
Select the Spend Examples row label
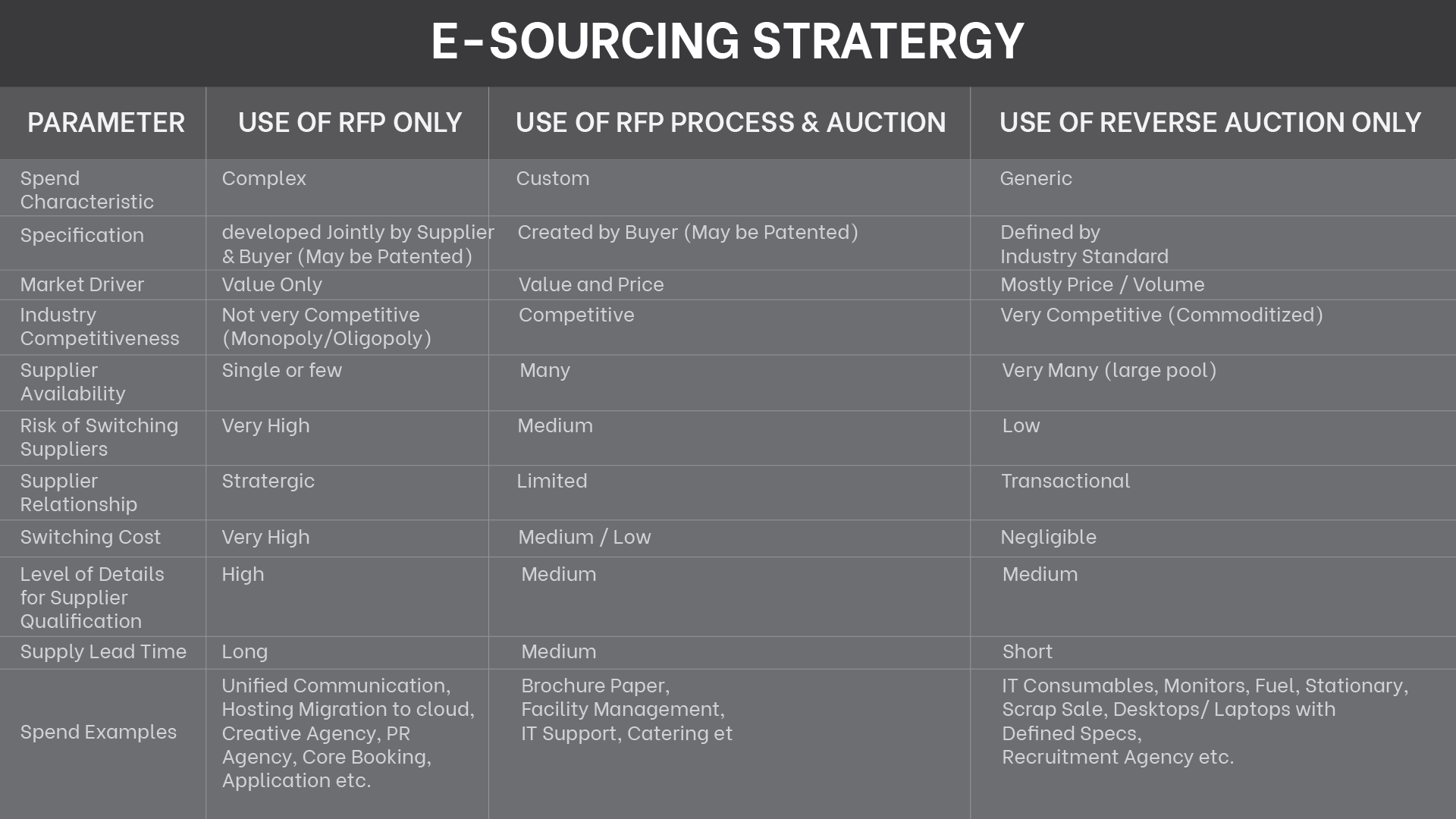pos(99,732)
